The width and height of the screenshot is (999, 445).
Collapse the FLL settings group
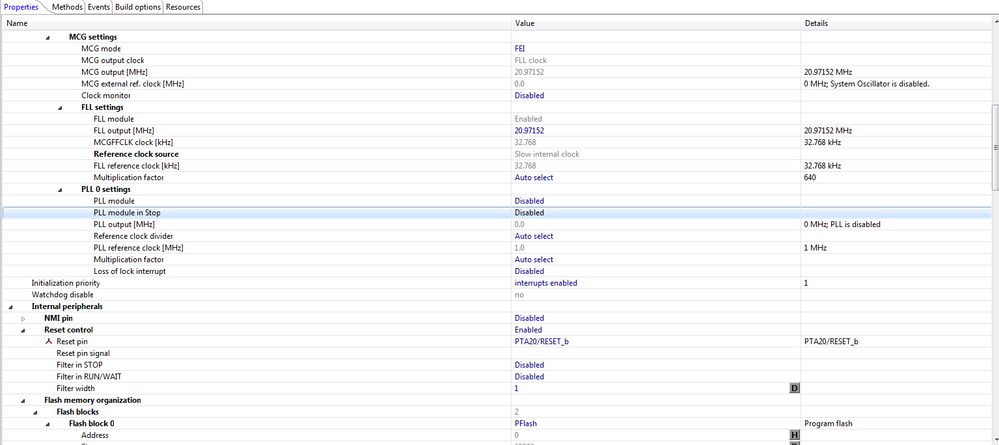tap(59, 107)
